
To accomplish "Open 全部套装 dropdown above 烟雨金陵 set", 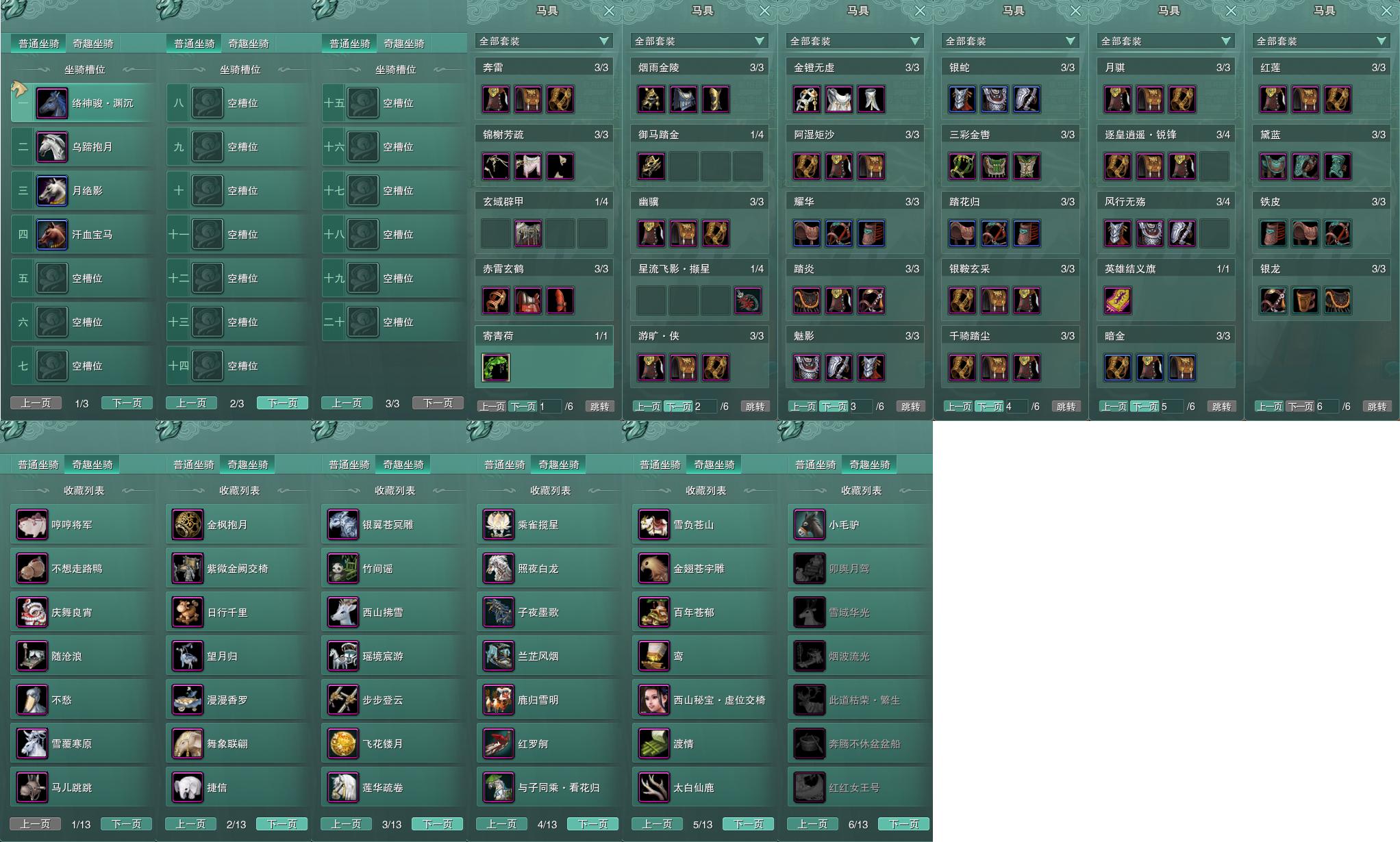I will [699, 41].
